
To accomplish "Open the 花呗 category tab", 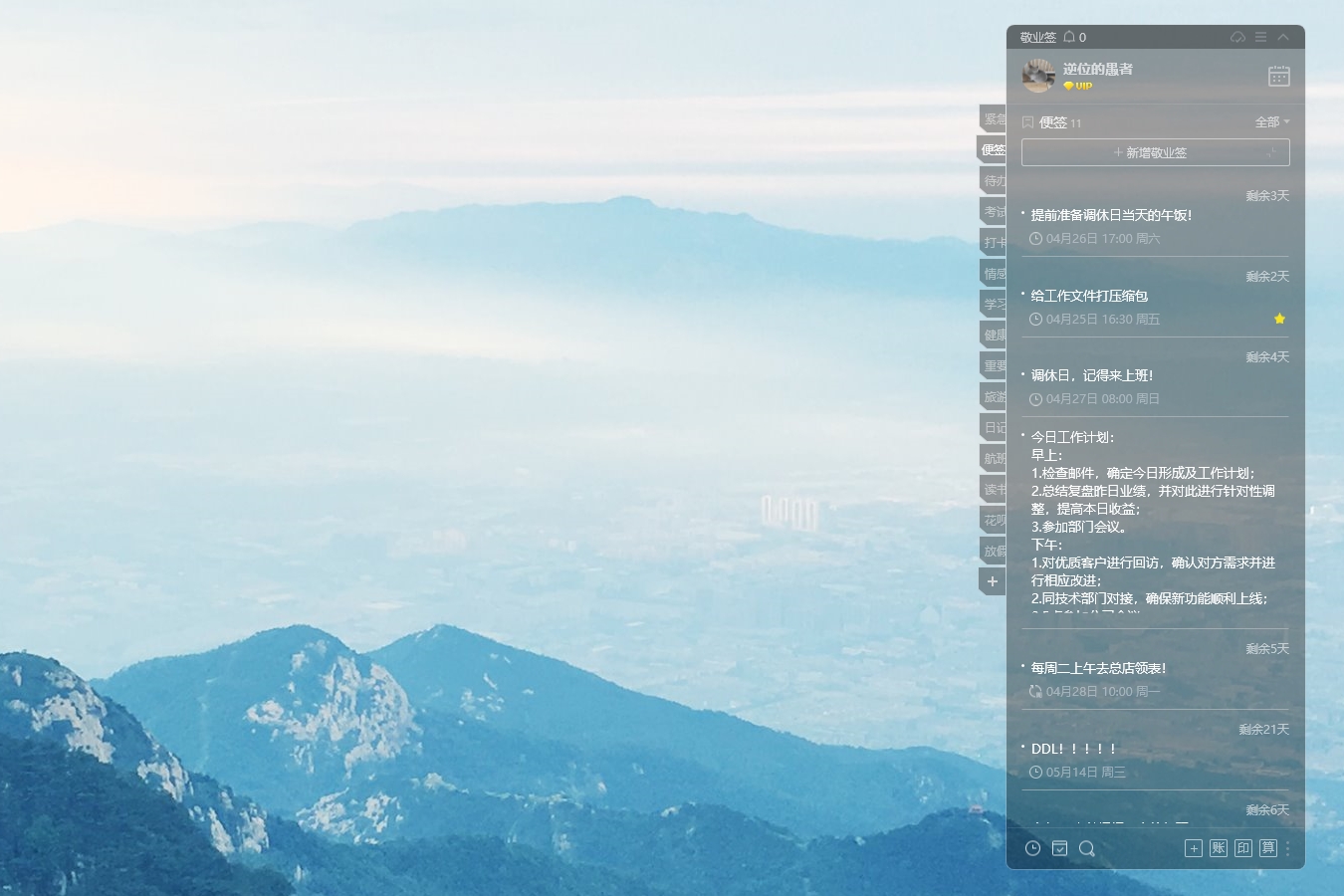I will click(x=993, y=521).
